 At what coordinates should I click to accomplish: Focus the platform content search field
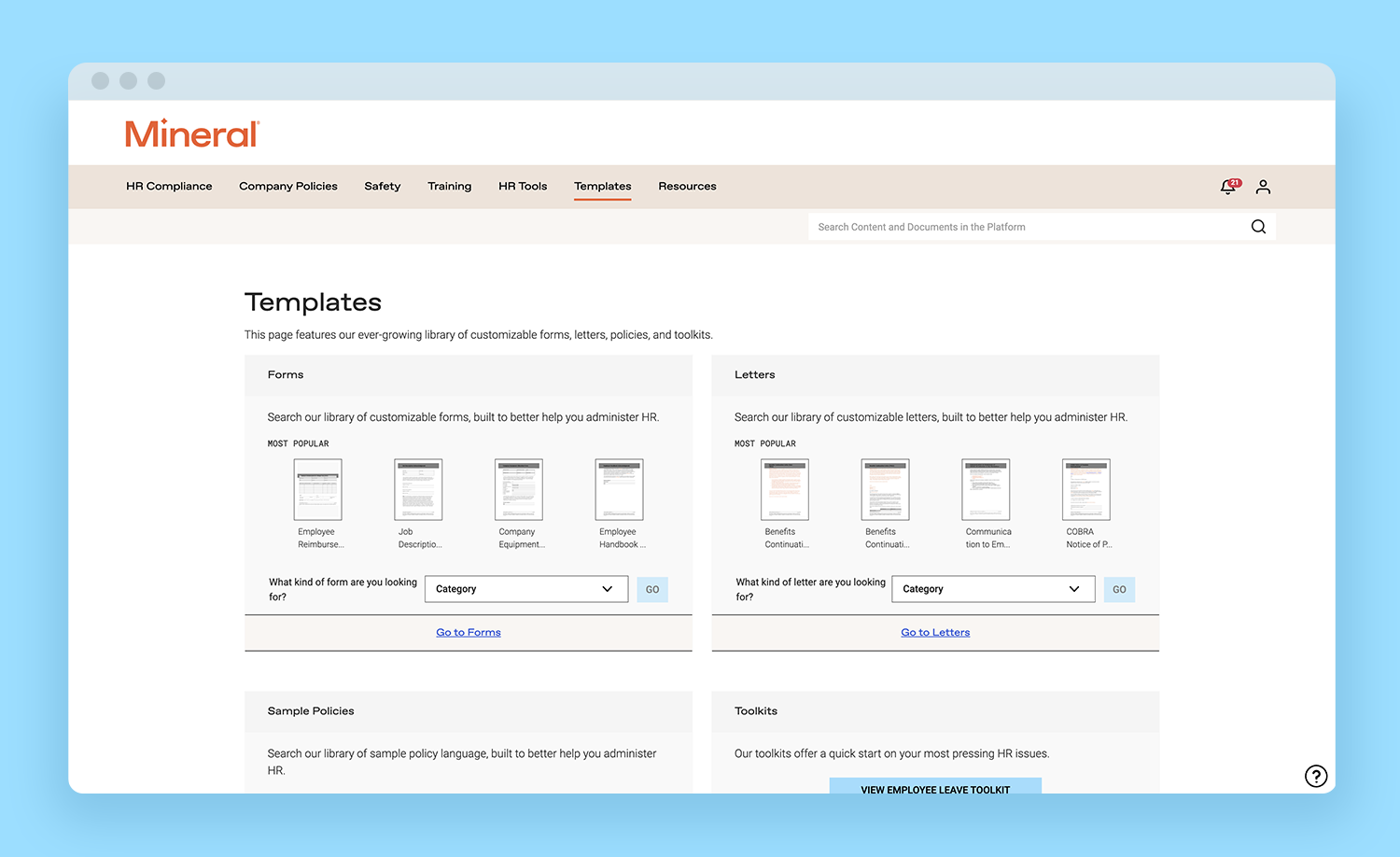click(1027, 227)
